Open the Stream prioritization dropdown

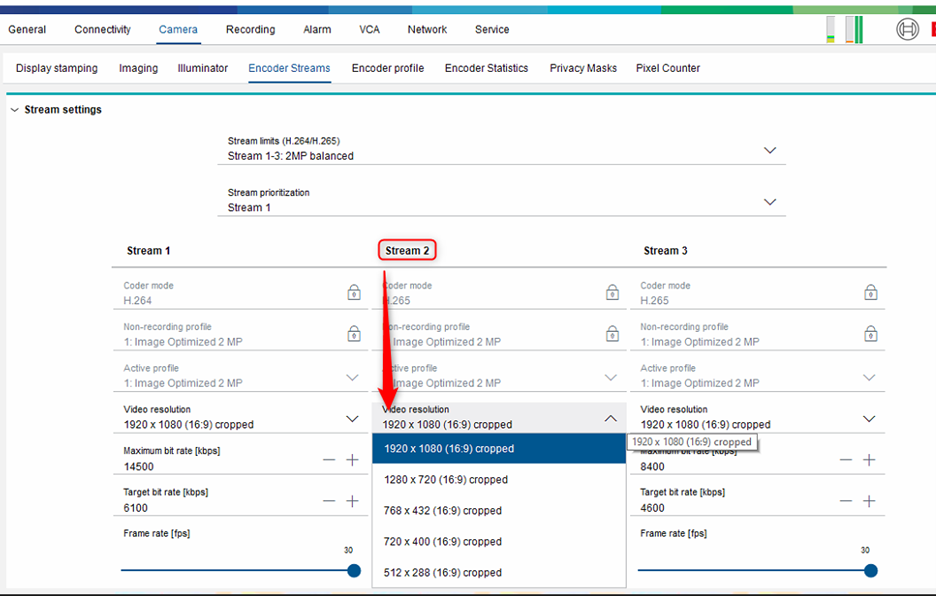click(x=769, y=202)
